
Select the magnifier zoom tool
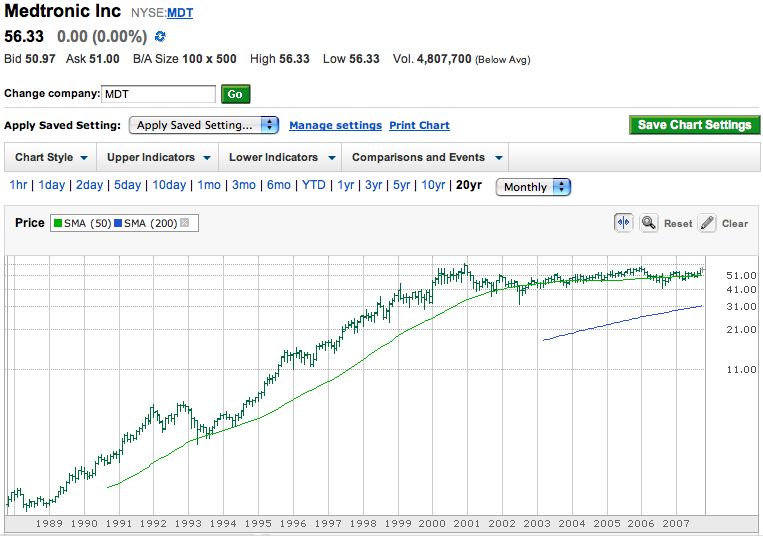[x=648, y=223]
